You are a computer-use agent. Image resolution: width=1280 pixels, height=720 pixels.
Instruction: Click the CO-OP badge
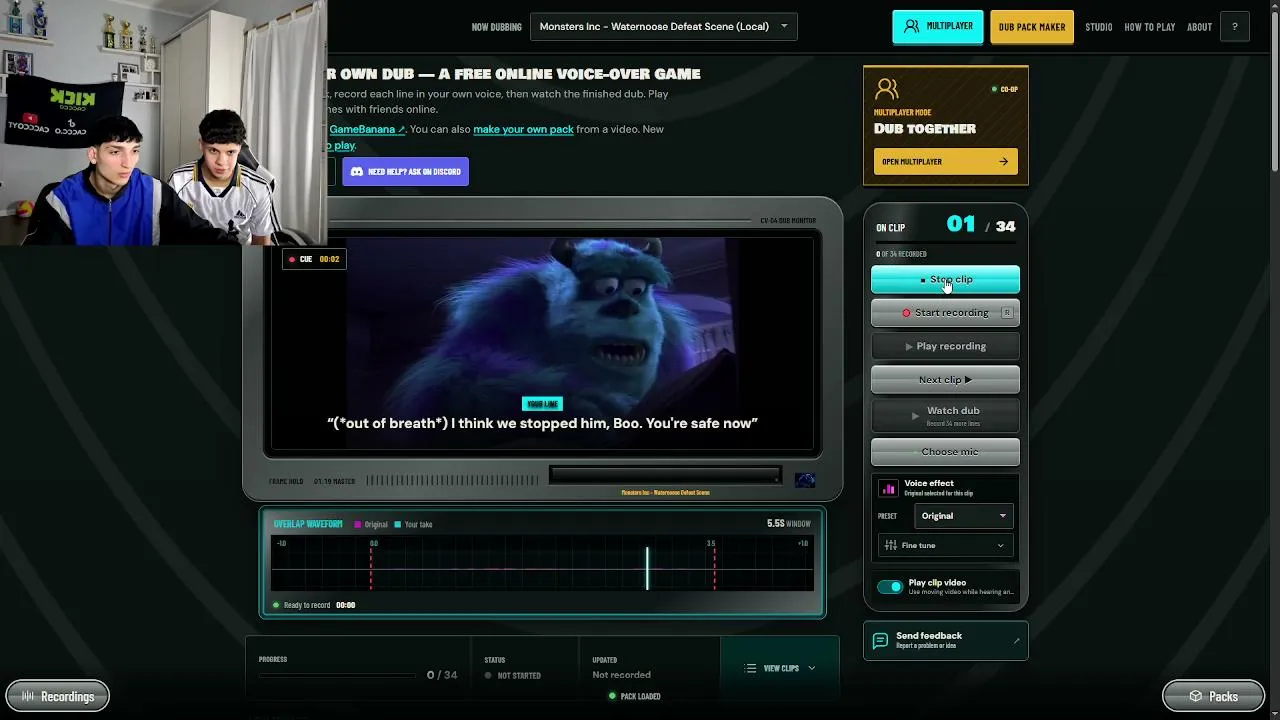click(x=1004, y=89)
